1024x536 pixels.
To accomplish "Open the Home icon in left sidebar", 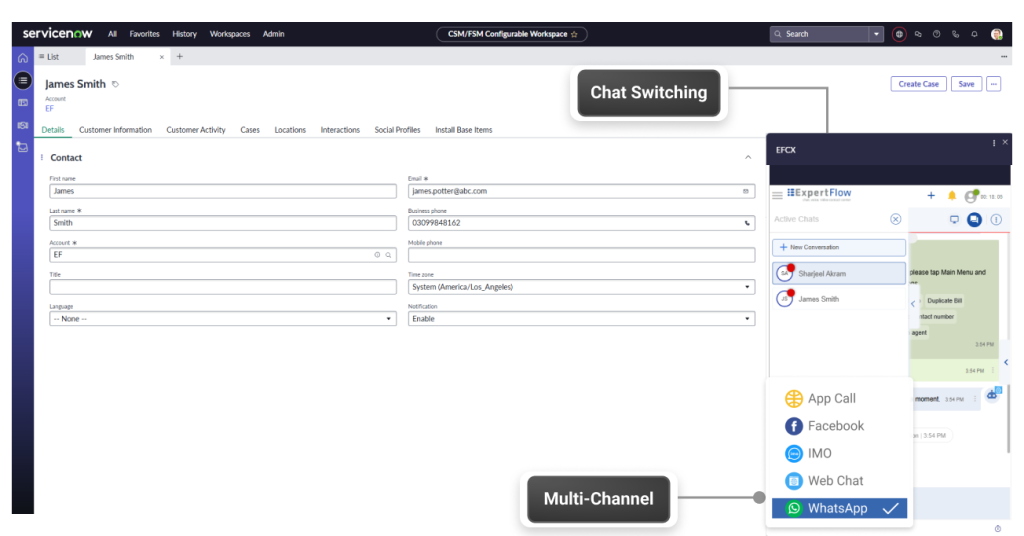I will tap(22, 58).
